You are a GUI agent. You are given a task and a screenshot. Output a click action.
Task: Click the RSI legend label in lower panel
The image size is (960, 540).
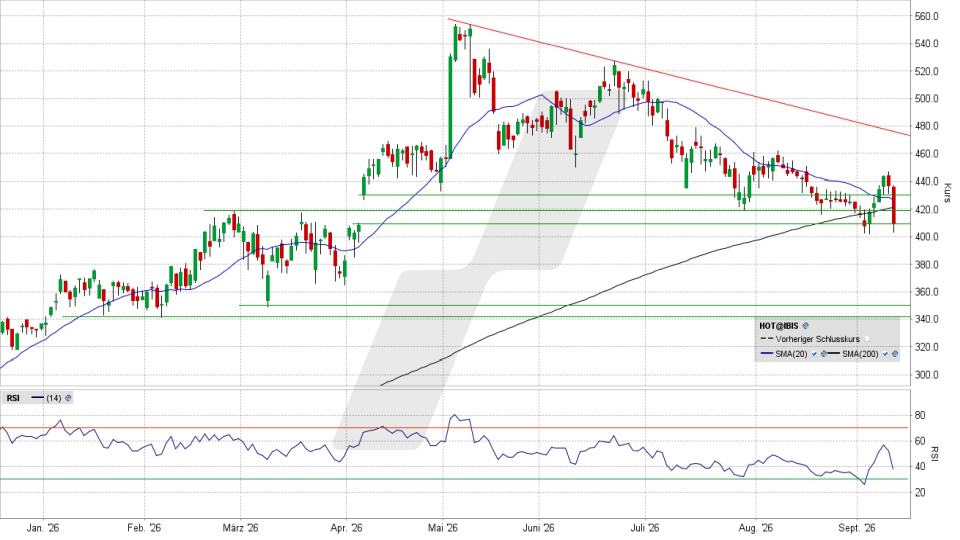click(13, 398)
